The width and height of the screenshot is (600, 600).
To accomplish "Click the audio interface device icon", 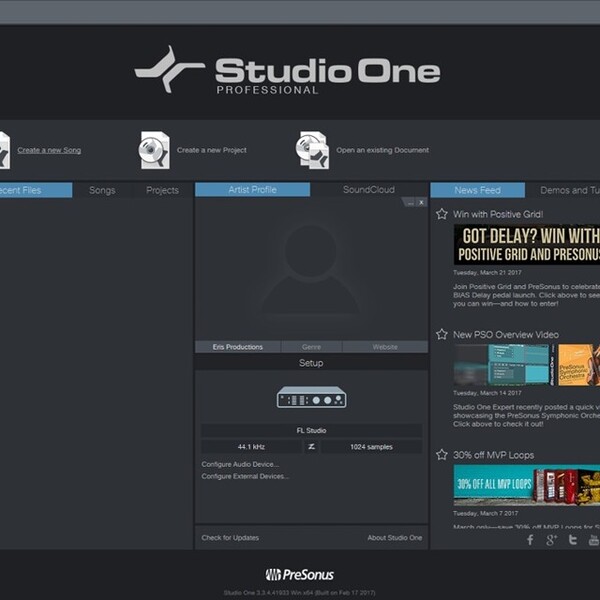I will coord(311,397).
